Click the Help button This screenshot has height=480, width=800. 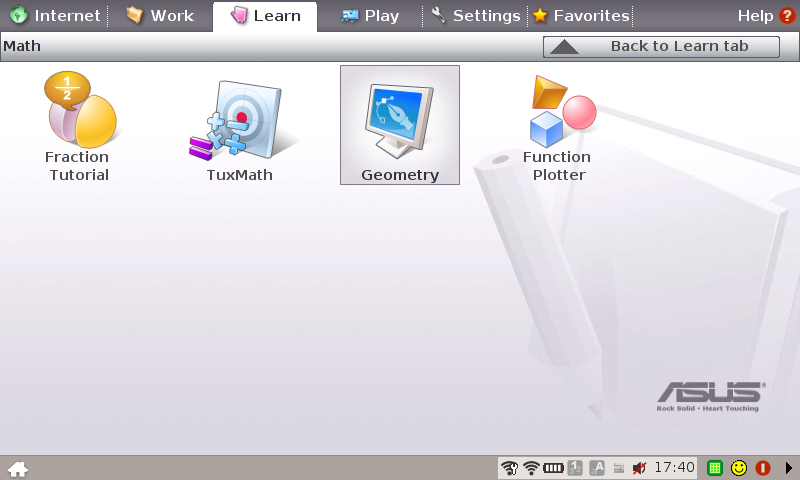pyautogui.click(x=766, y=16)
